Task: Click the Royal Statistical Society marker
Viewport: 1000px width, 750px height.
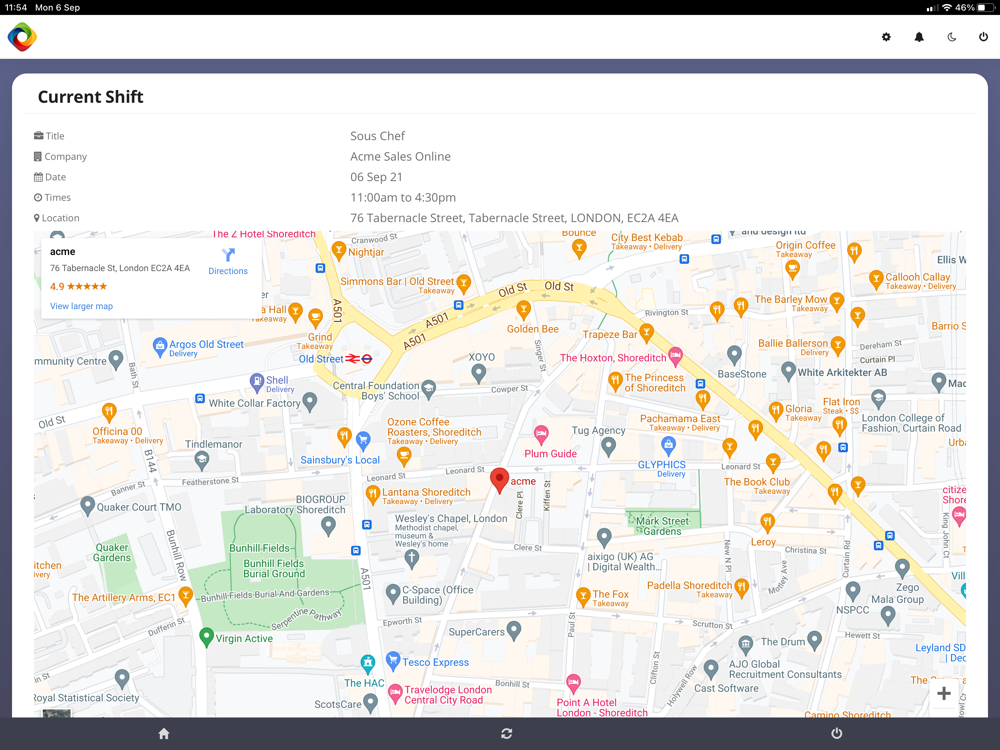Action: [x=122, y=679]
